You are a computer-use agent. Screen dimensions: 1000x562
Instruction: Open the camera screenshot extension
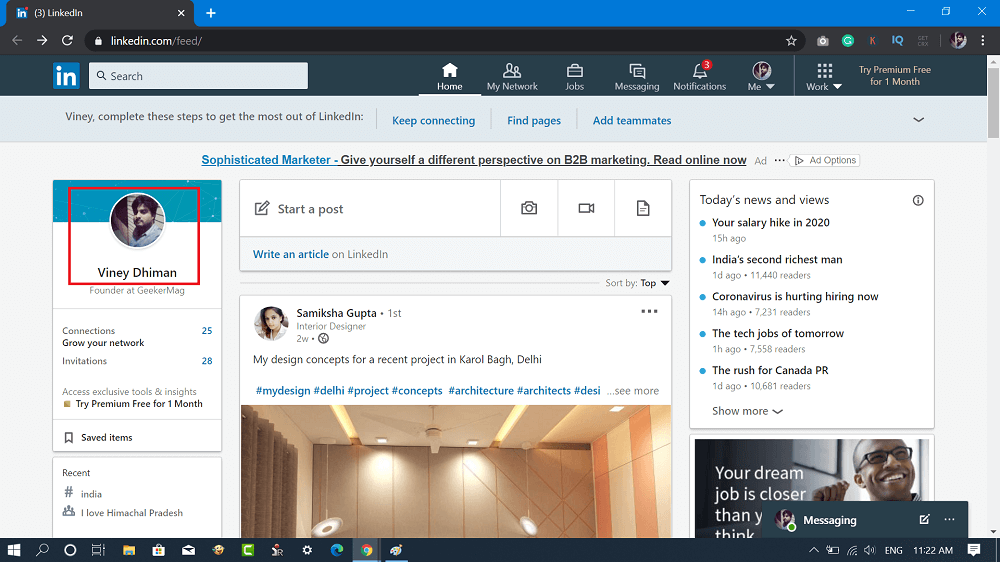coord(823,41)
